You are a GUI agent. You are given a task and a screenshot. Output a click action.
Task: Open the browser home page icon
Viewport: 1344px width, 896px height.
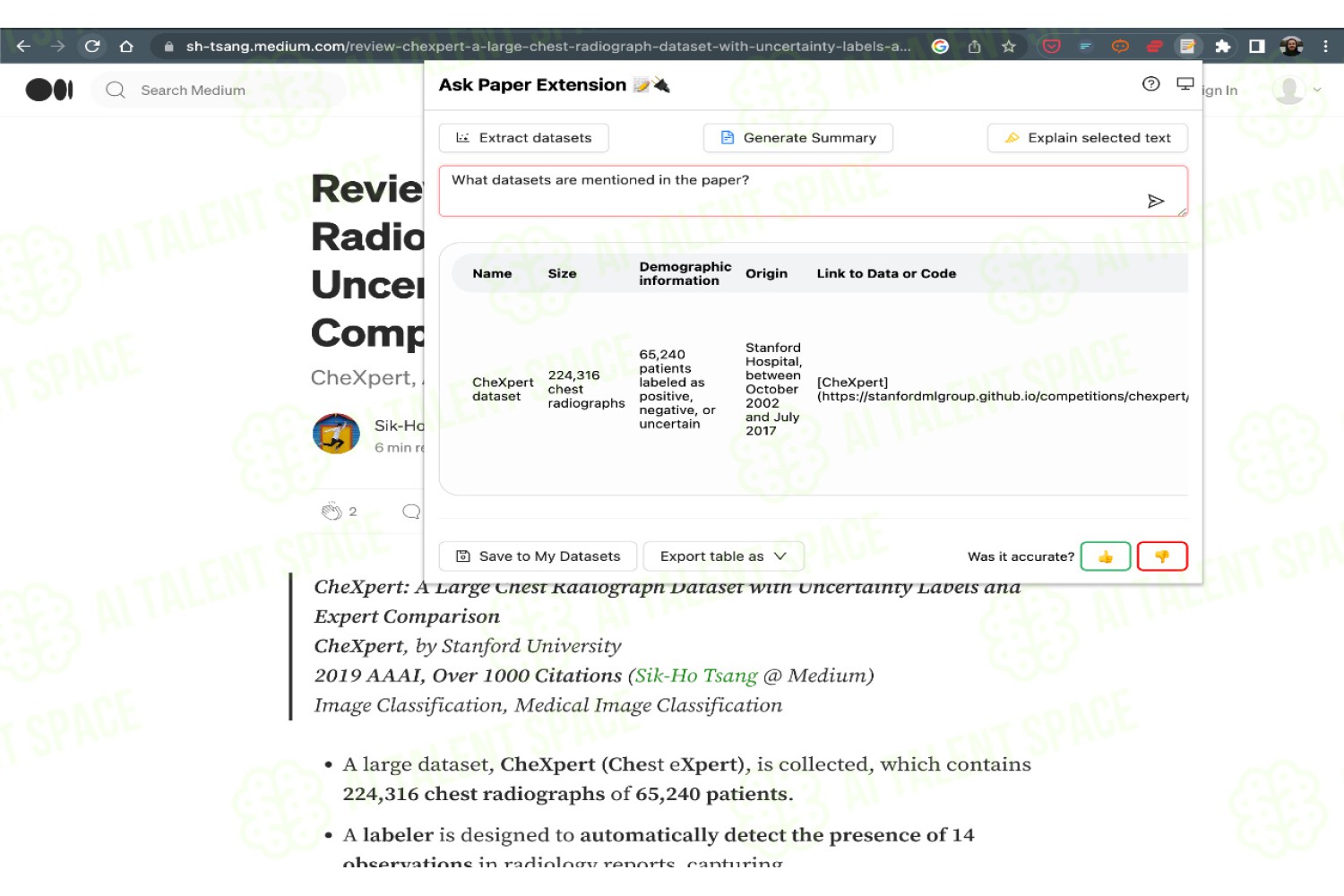pyautogui.click(x=126, y=47)
